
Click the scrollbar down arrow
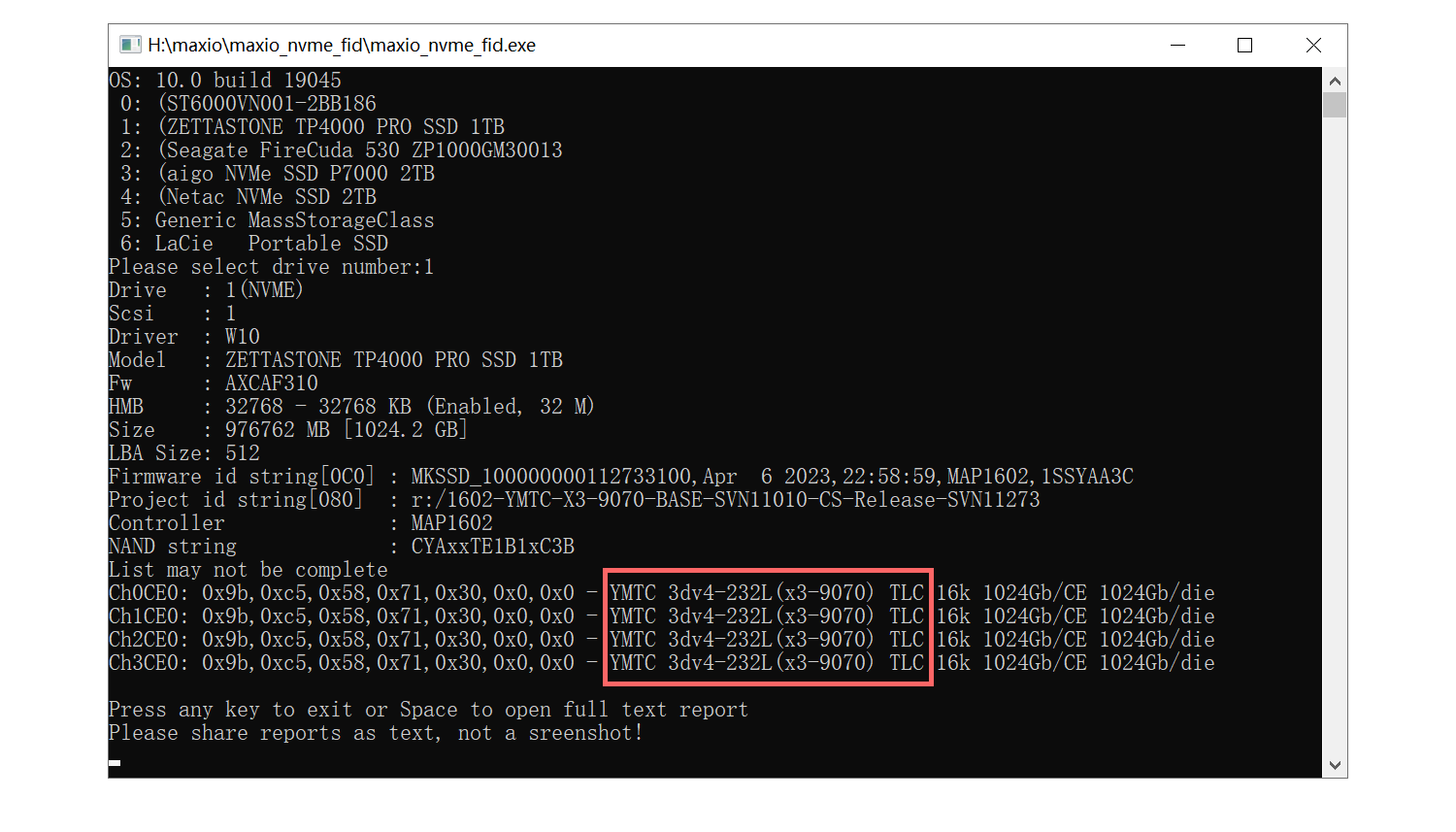click(1335, 765)
